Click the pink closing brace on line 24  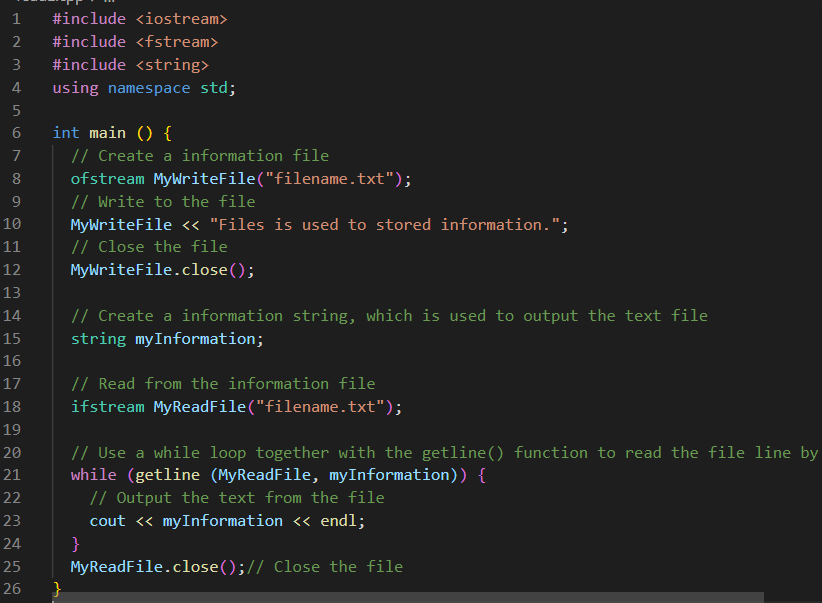tap(75, 544)
